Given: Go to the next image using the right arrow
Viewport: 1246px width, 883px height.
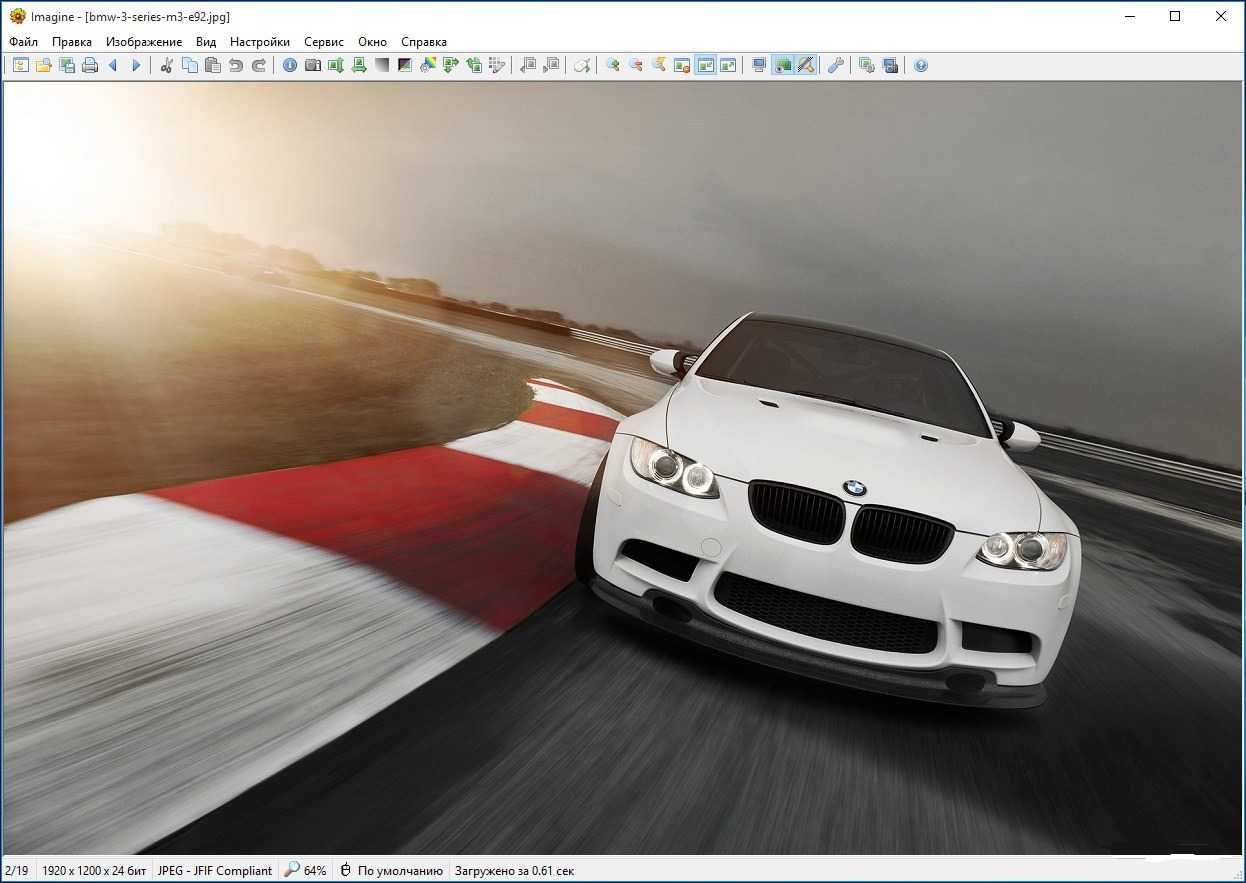Looking at the screenshot, I should tap(137, 66).
